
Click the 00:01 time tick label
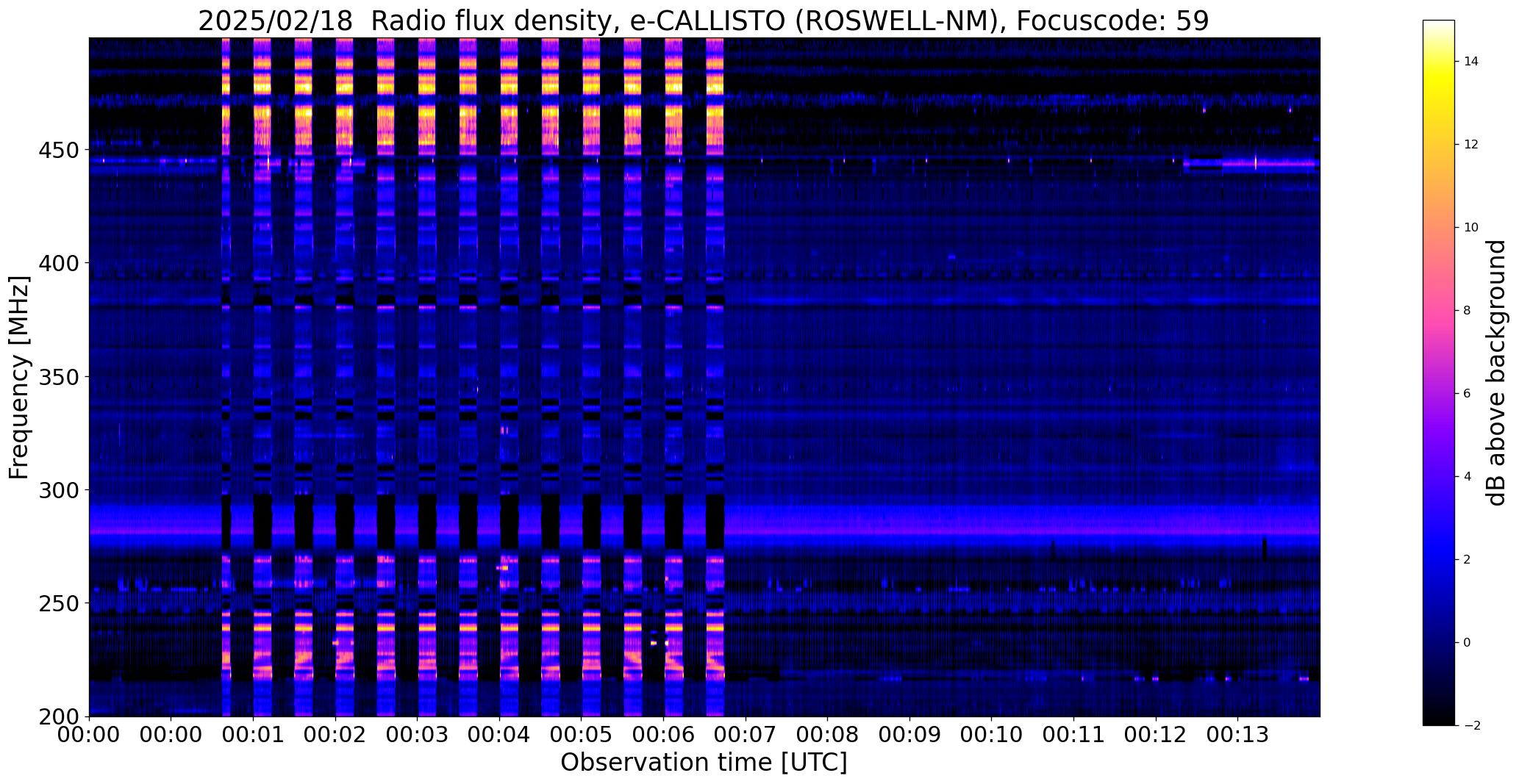click(254, 735)
